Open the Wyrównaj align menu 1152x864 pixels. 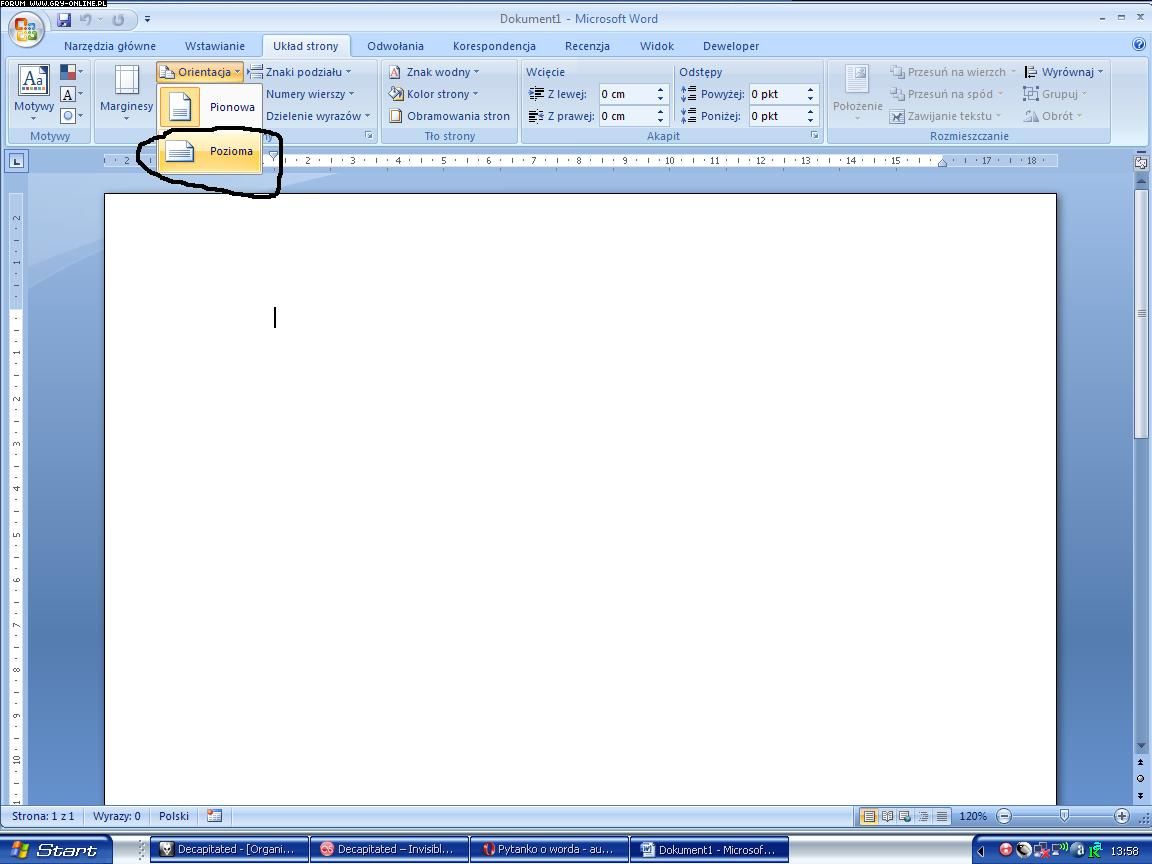point(1063,72)
